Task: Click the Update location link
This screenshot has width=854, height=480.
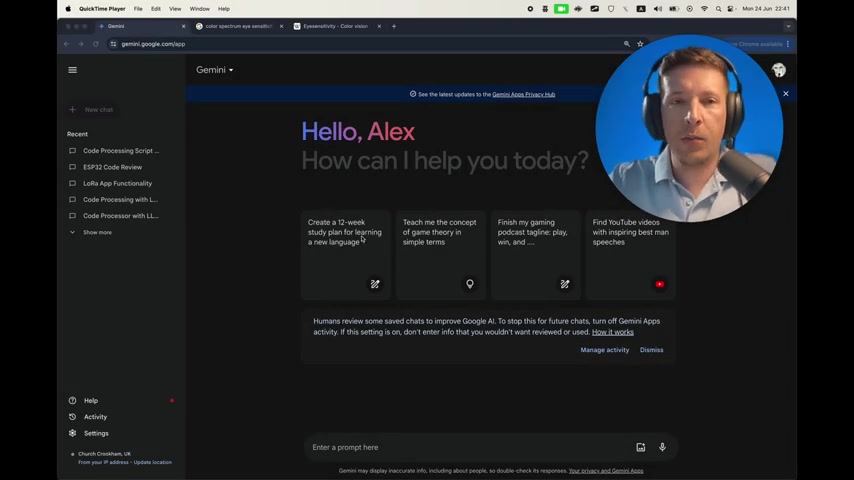Action: (152, 462)
